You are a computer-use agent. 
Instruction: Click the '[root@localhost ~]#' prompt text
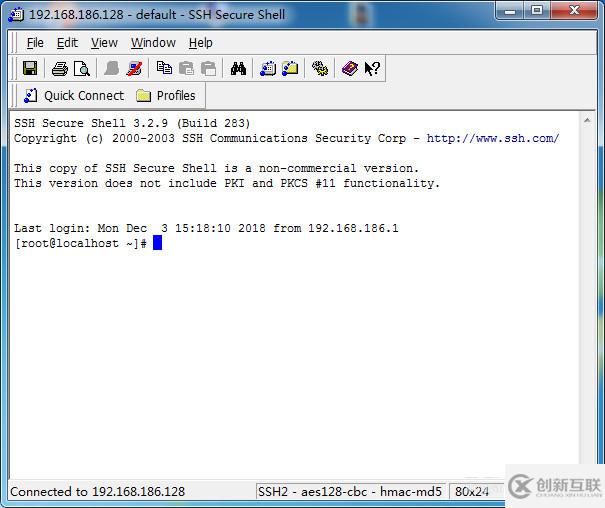click(80, 243)
